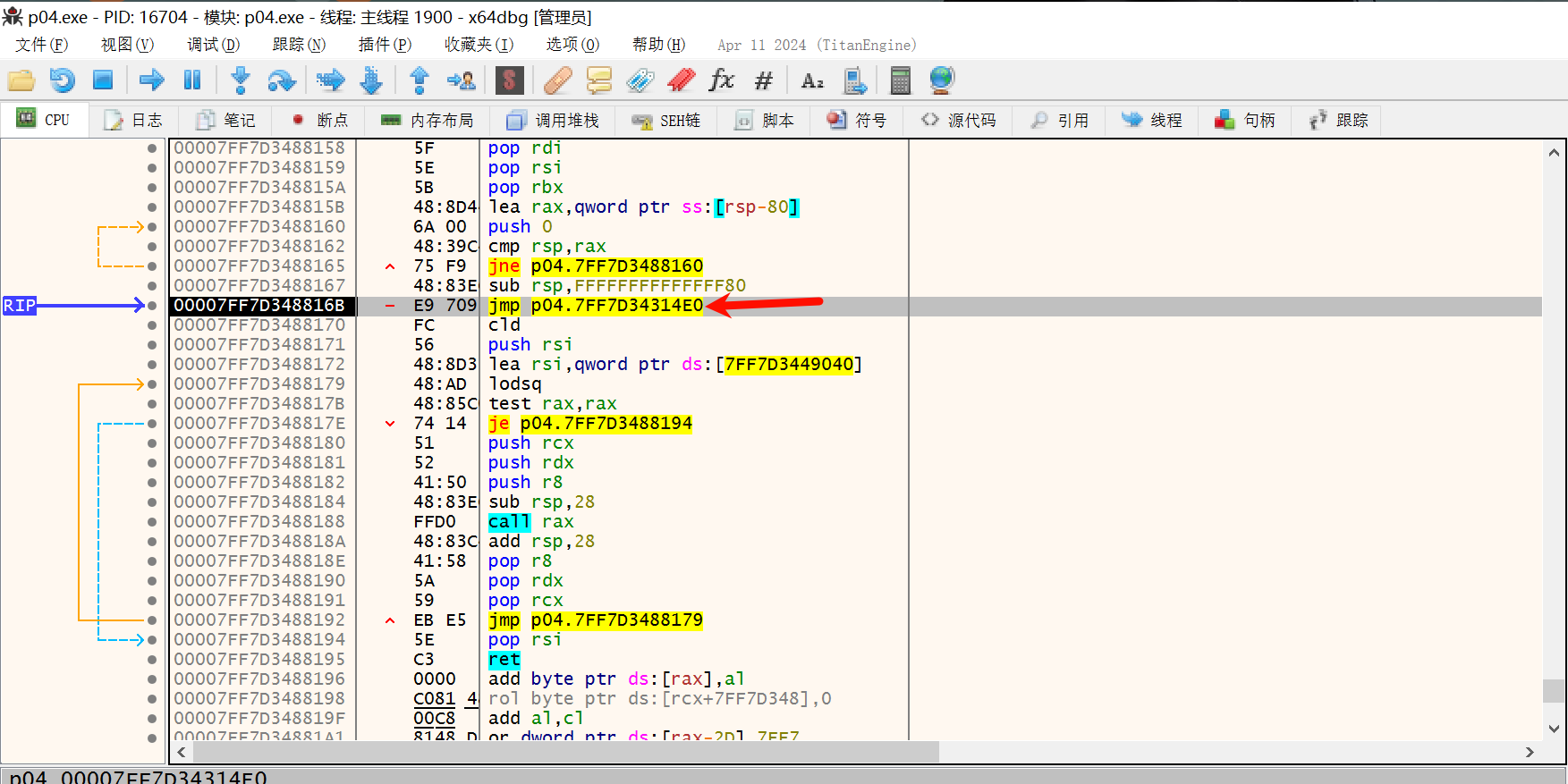This screenshot has width=1568, height=784.
Task: Toggle breakpoint dot at address 00007FF7D3488160
Action: tap(152, 227)
